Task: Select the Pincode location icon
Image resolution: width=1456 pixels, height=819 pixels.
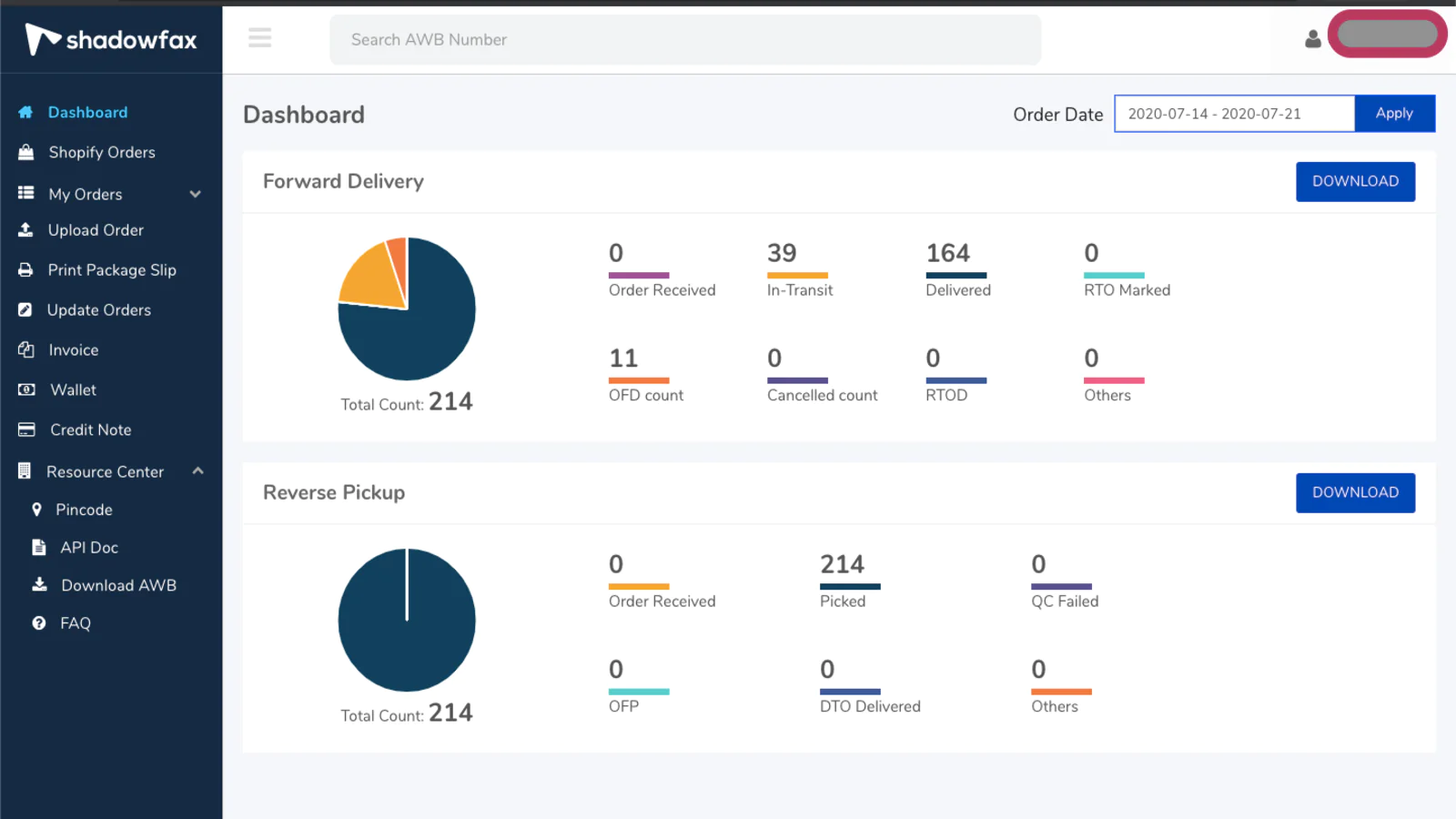Action: pos(36,510)
